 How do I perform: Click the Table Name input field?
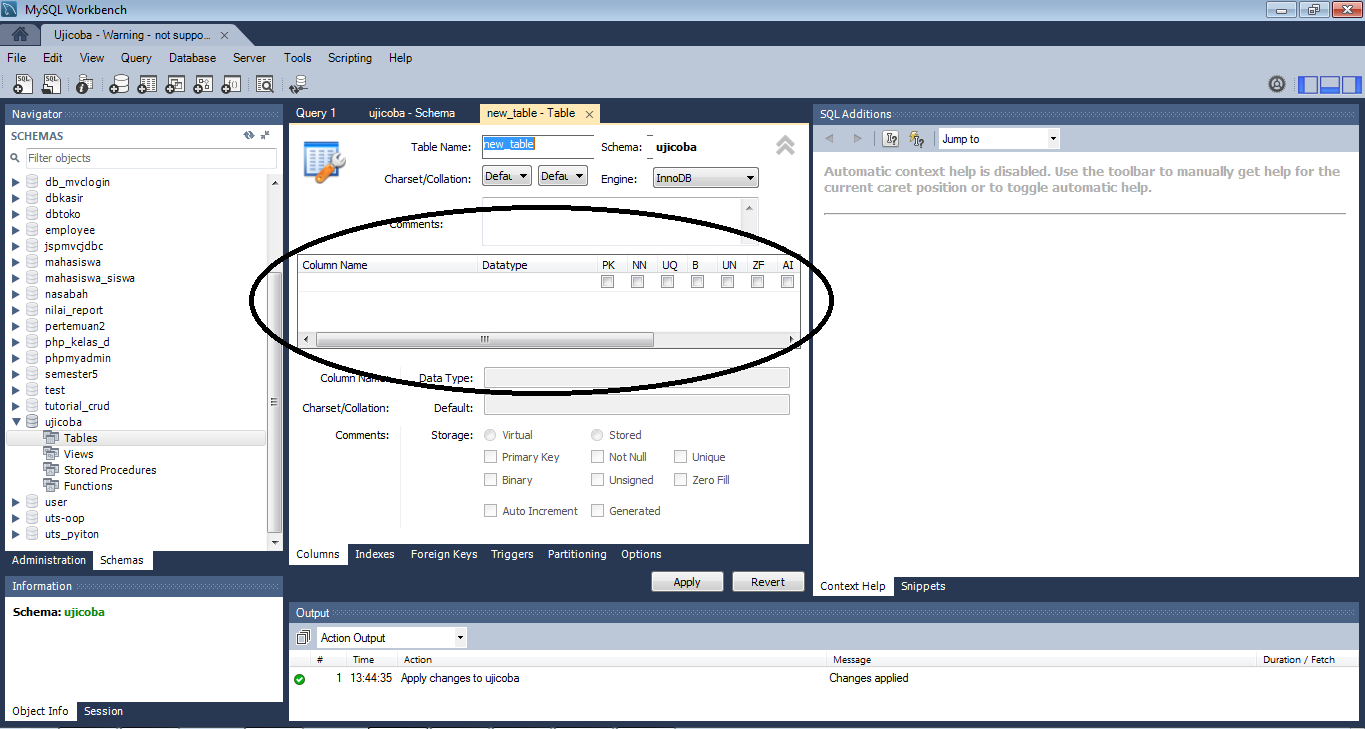[x=538, y=144]
